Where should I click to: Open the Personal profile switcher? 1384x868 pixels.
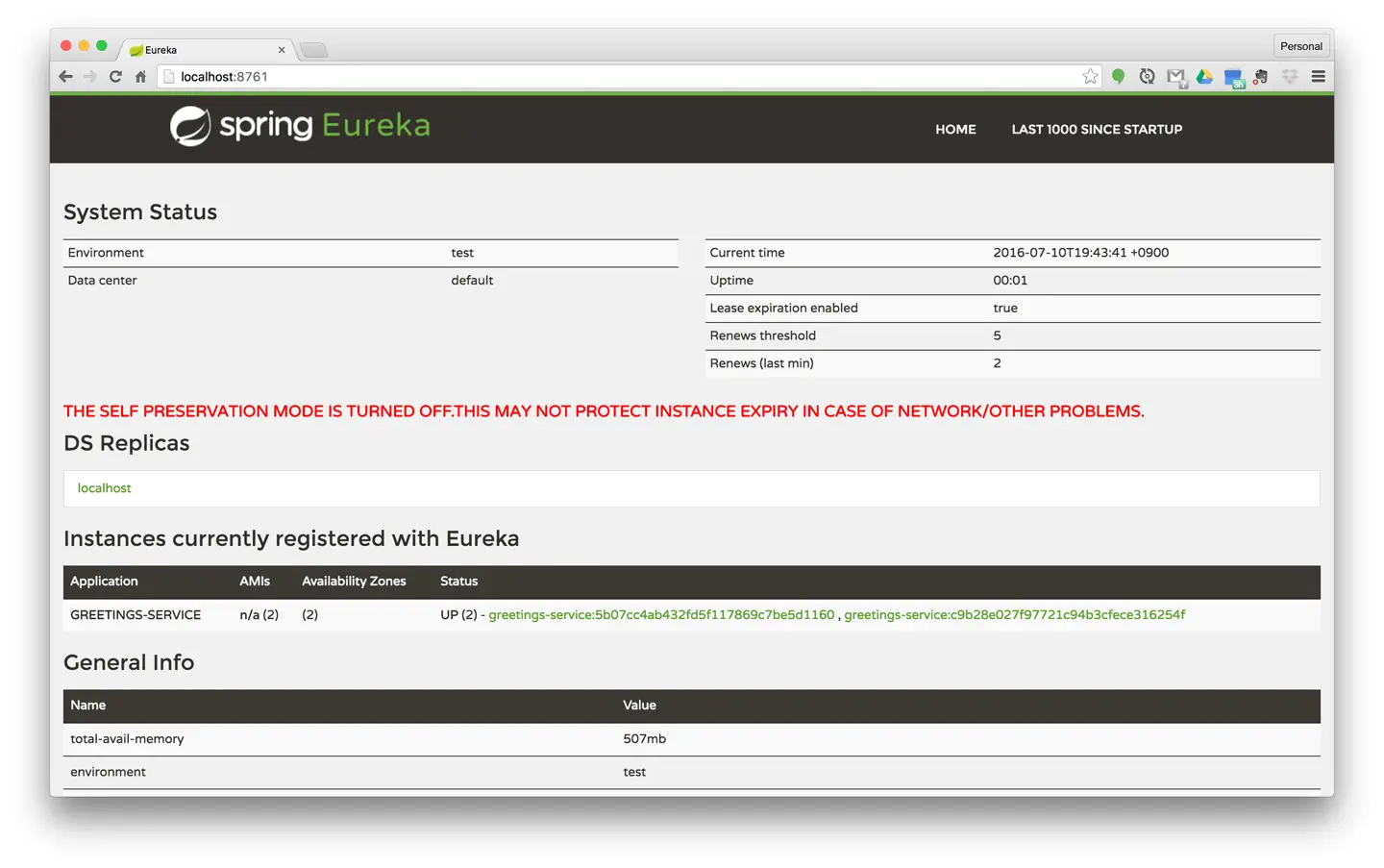coord(1300,46)
